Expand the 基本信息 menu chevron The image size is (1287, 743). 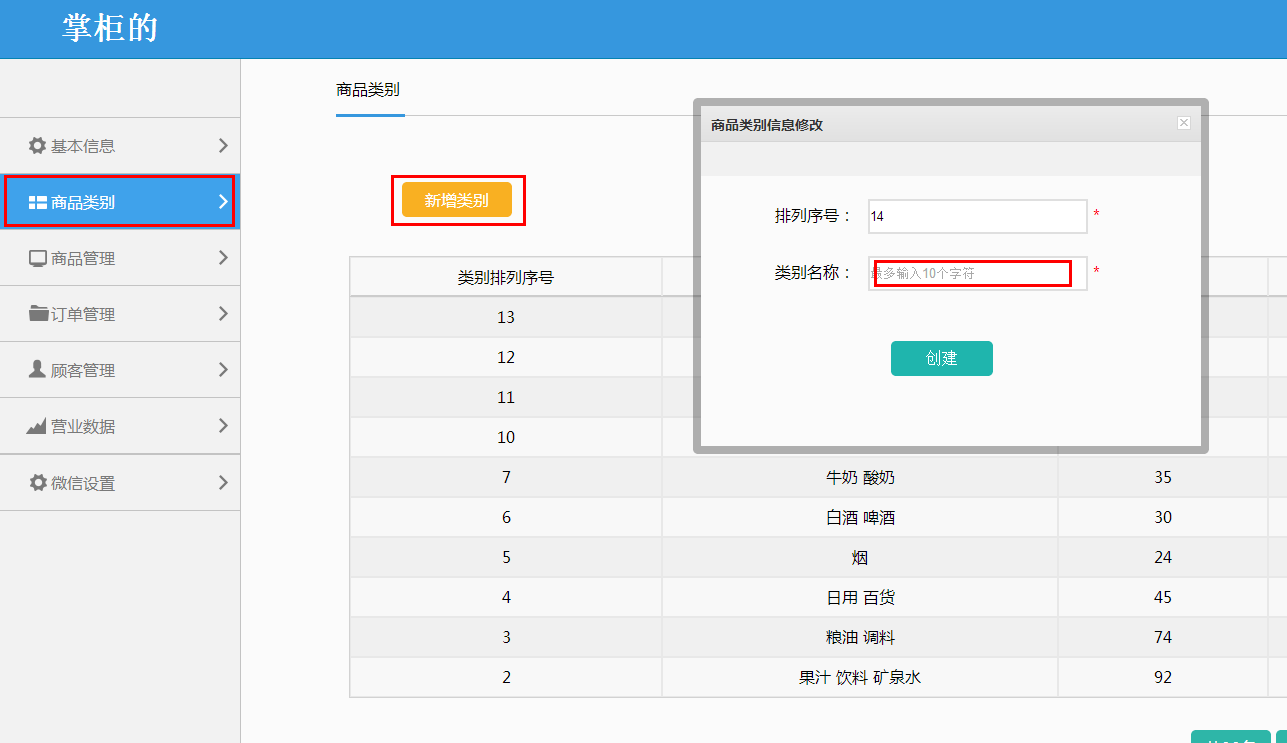pyautogui.click(x=223, y=146)
